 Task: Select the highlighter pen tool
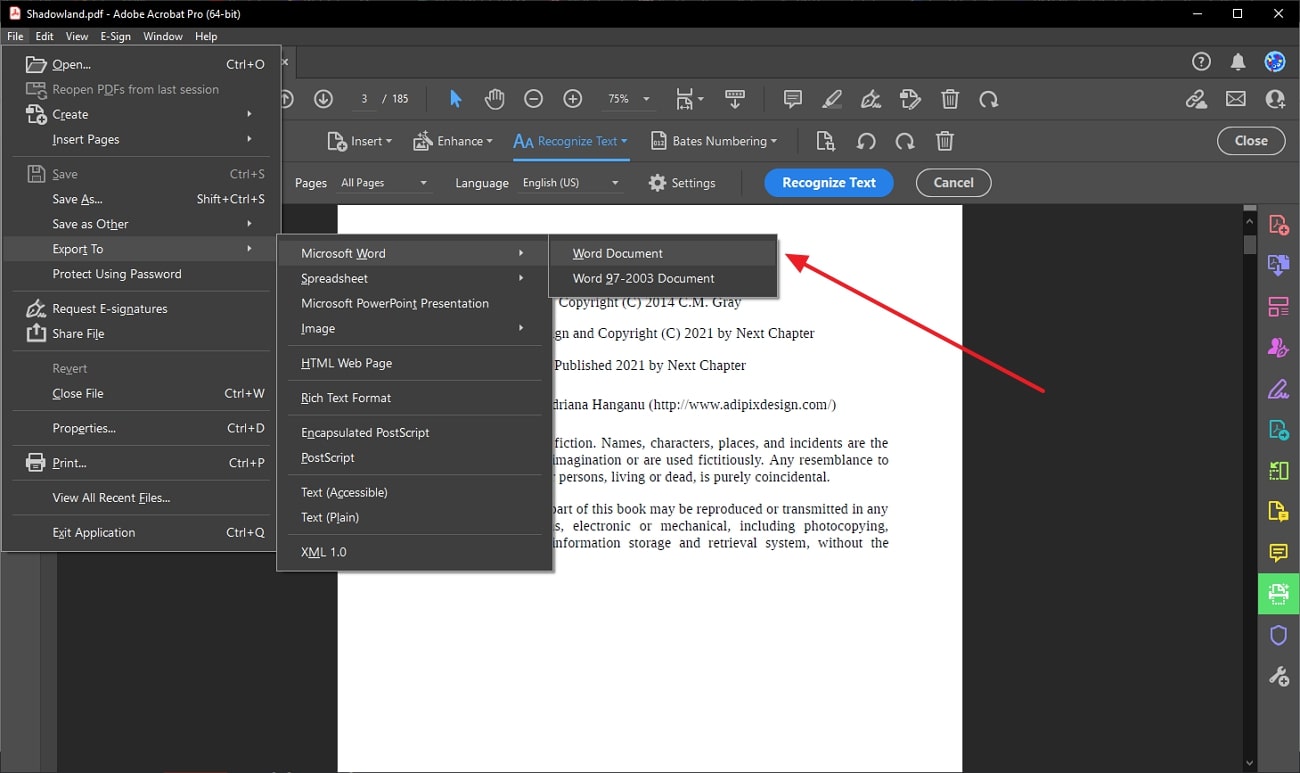tap(832, 99)
